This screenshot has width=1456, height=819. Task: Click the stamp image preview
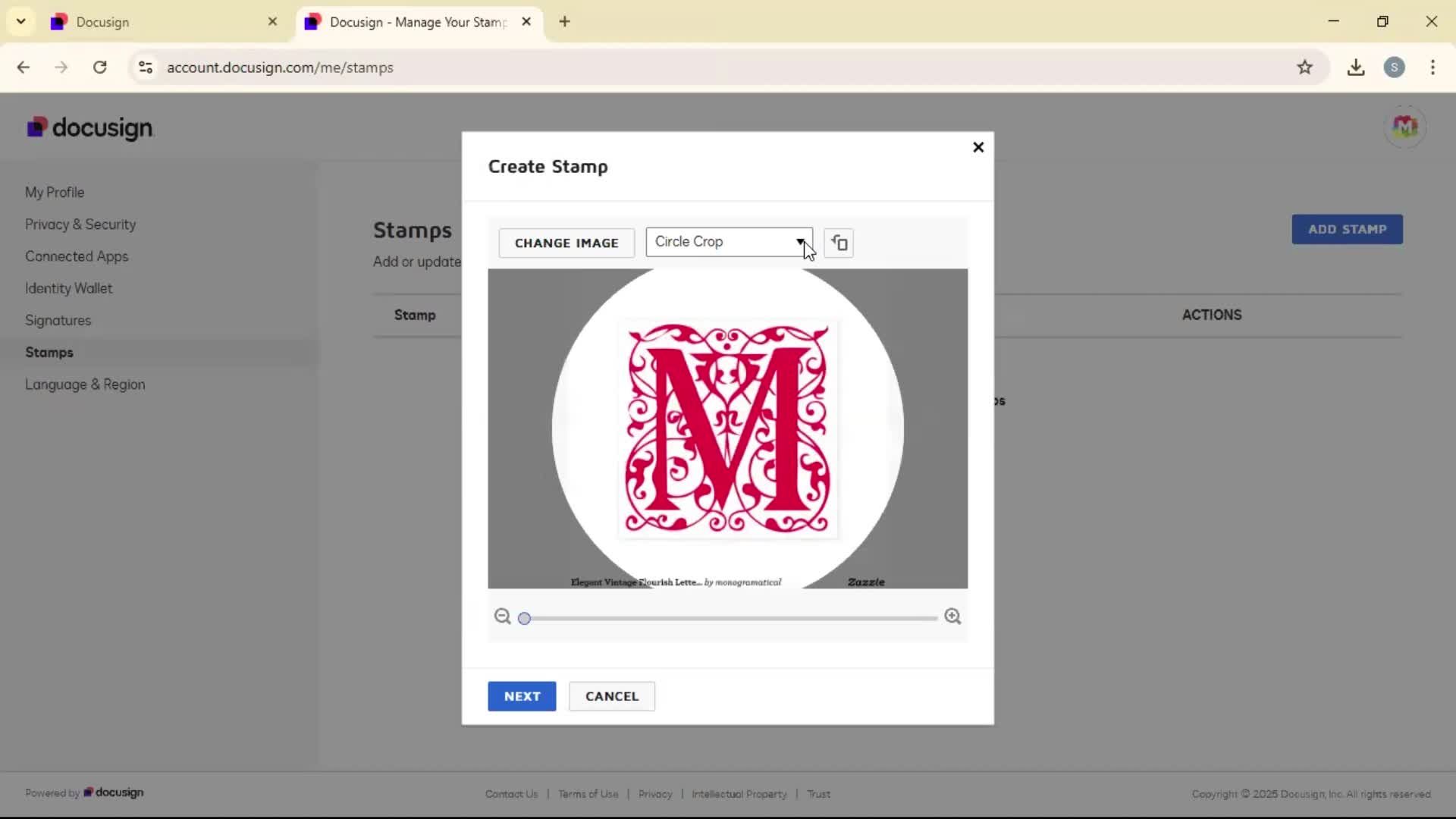coord(728,428)
